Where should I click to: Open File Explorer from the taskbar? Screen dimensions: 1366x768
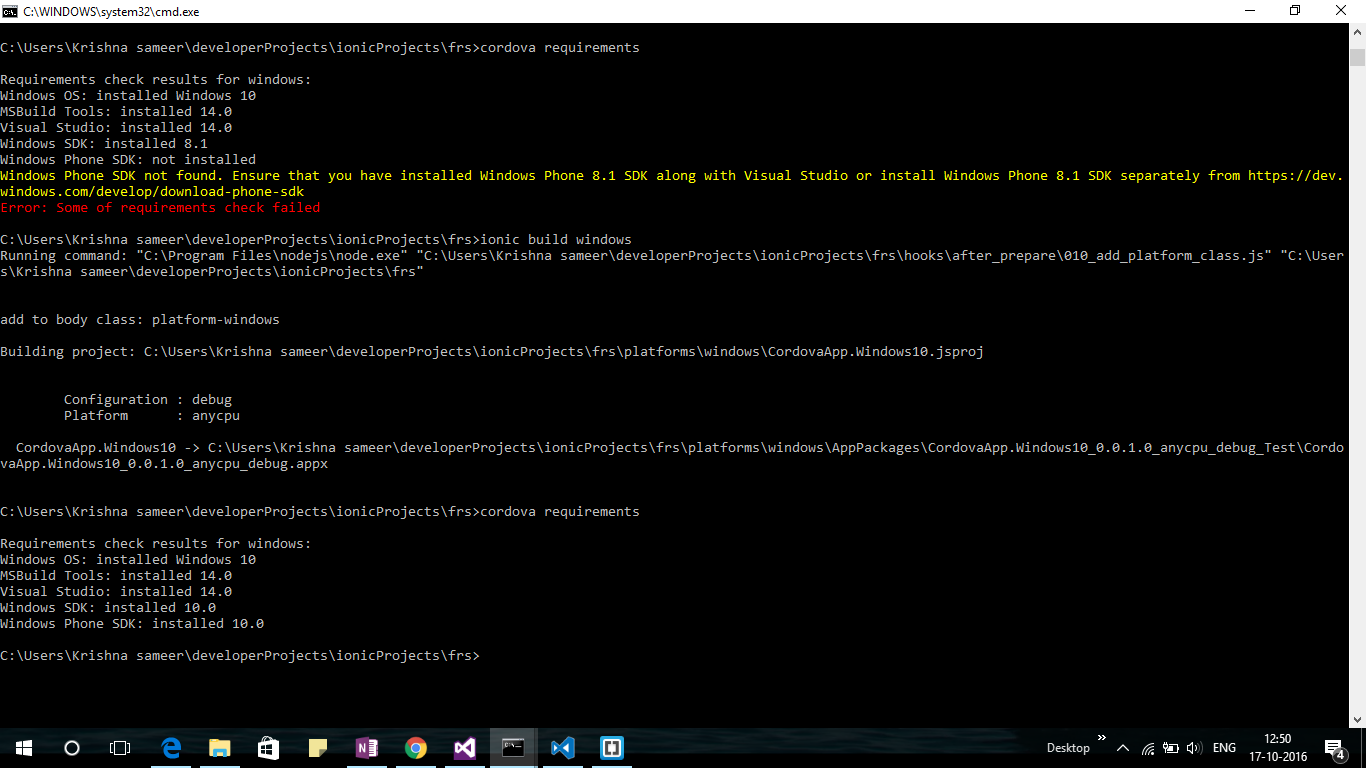219,747
